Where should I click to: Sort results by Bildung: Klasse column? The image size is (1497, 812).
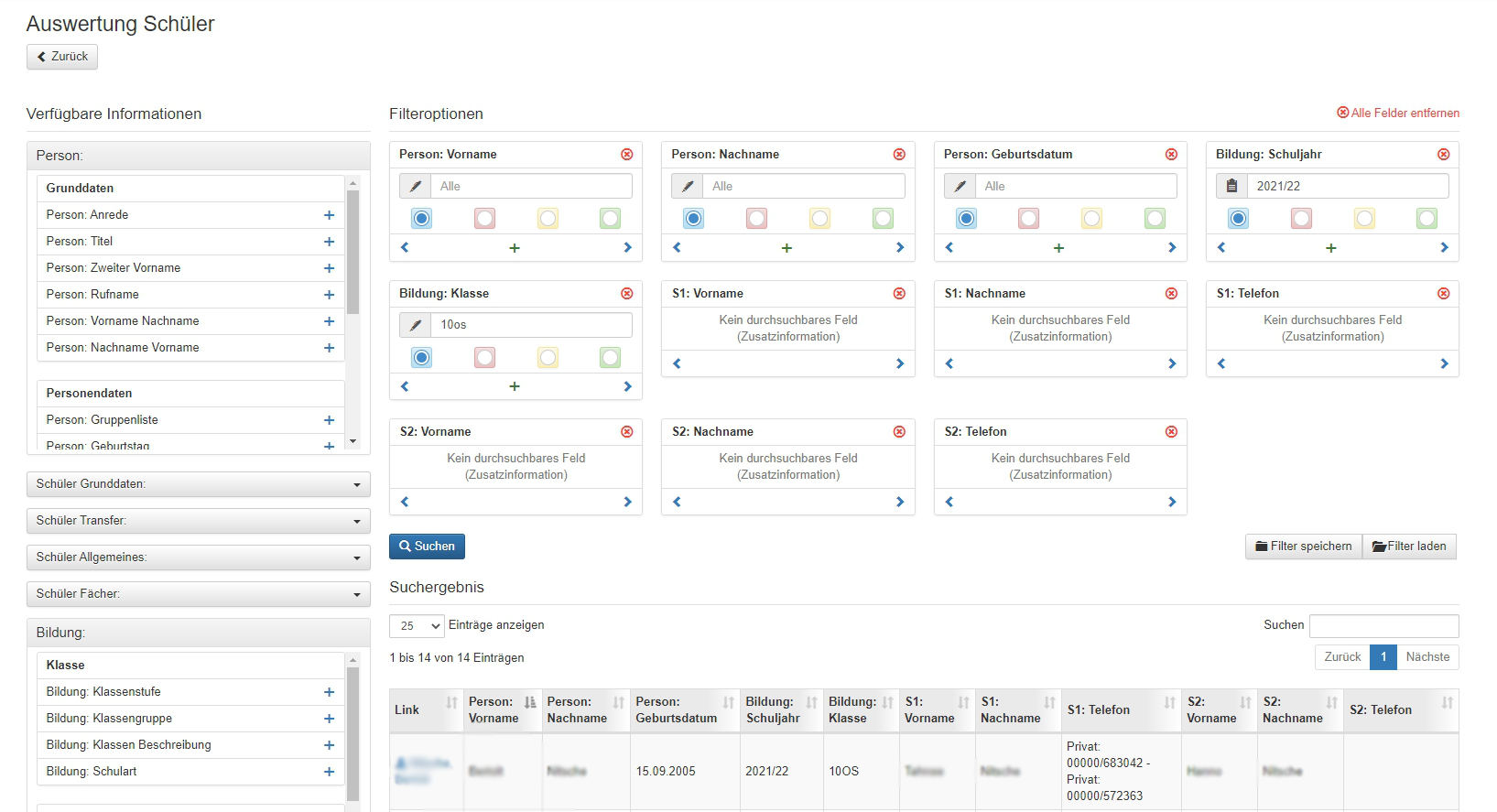[x=861, y=710]
